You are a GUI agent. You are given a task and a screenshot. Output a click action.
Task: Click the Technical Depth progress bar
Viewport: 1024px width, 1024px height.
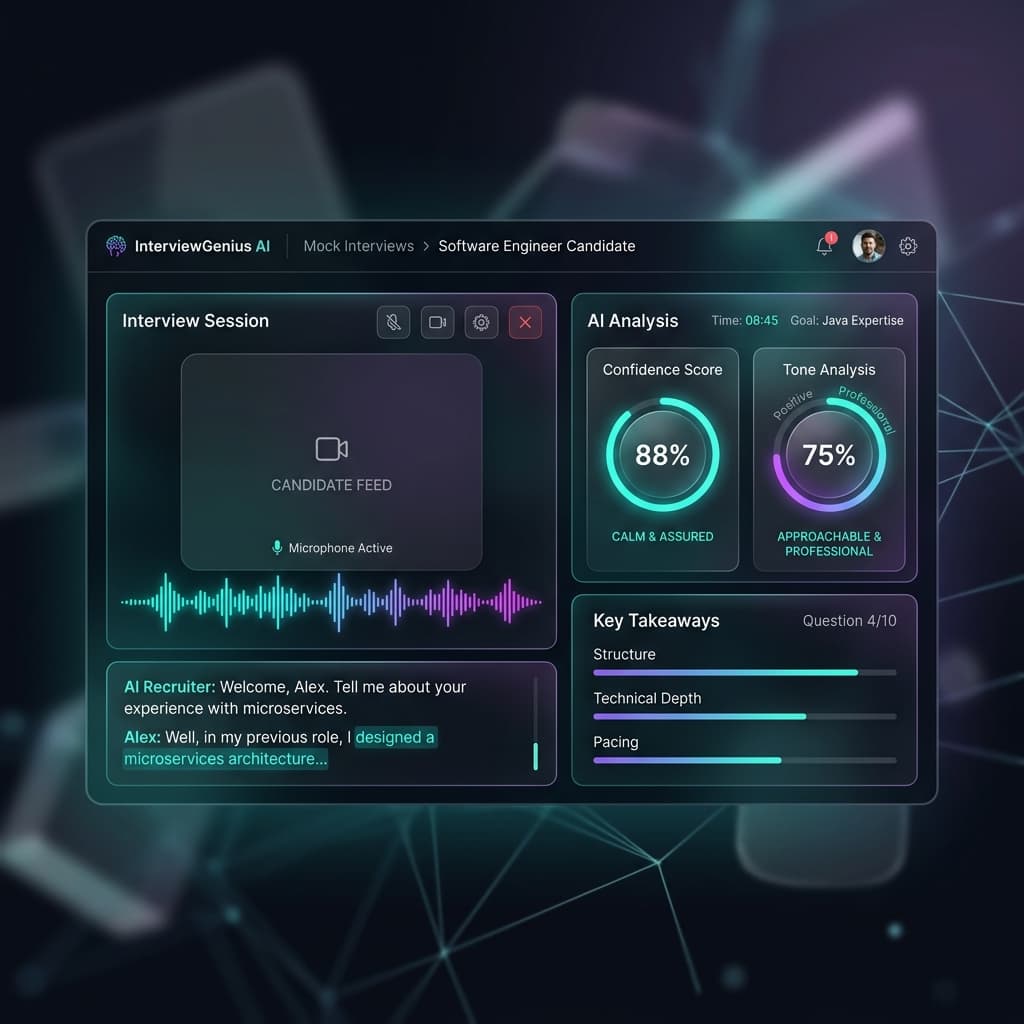[744, 716]
